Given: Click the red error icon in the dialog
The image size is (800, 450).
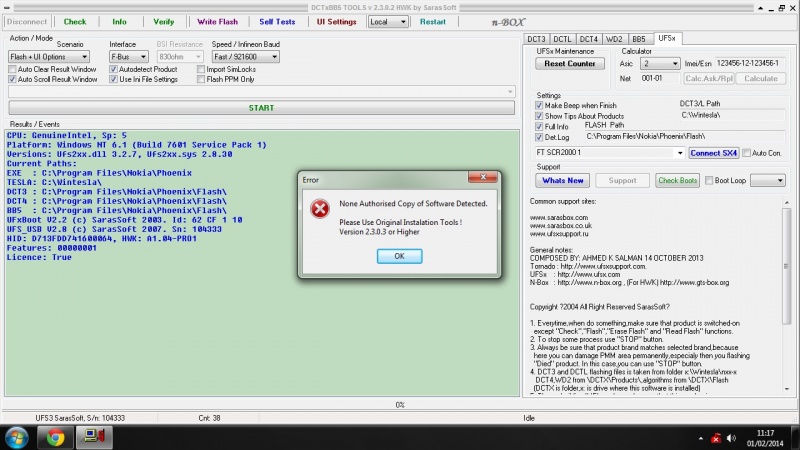Looking at the screenshot, I should pyautogui.click(x=320, y=209).
